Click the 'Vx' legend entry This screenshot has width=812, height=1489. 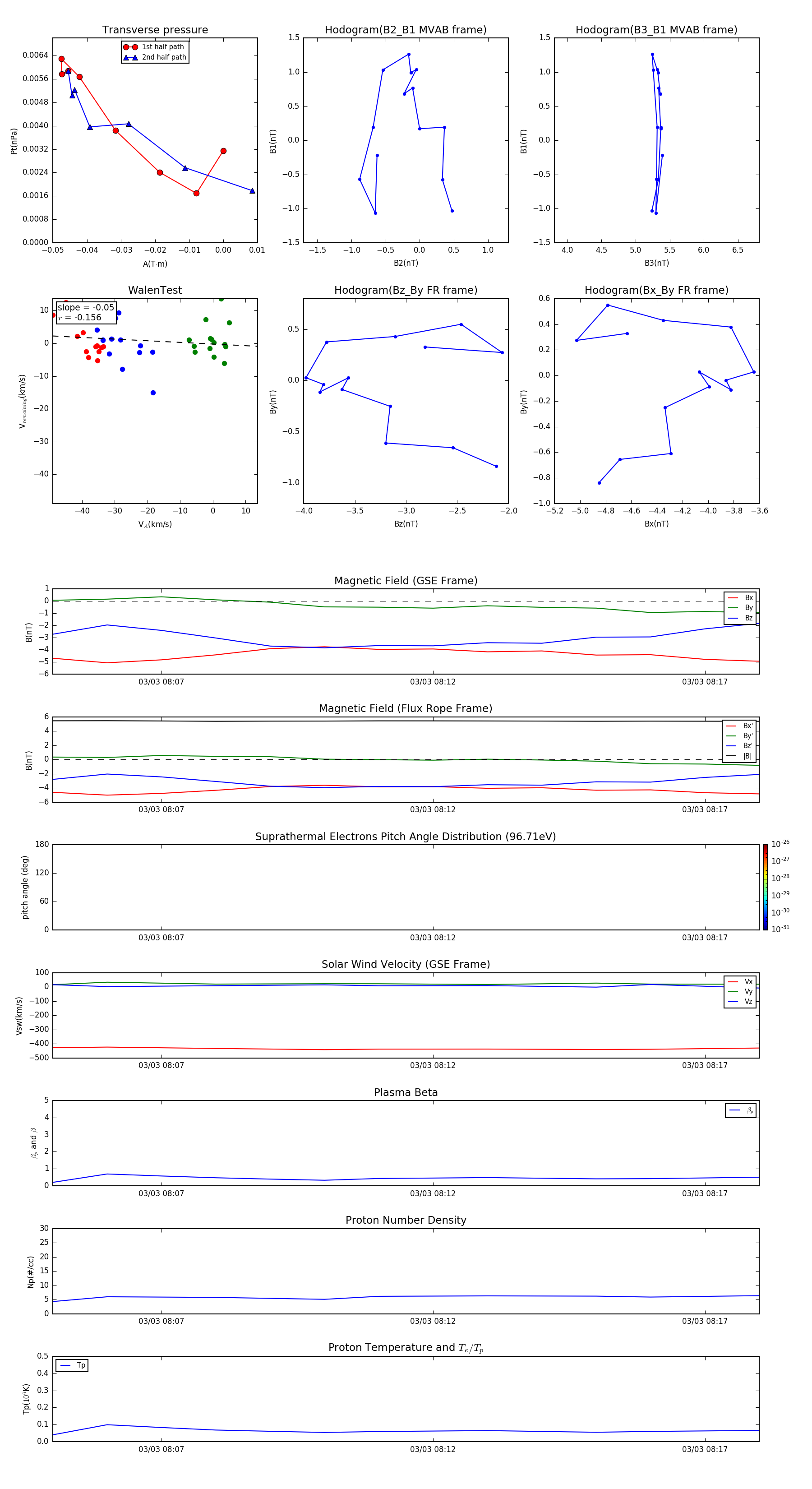click(741, 981)
